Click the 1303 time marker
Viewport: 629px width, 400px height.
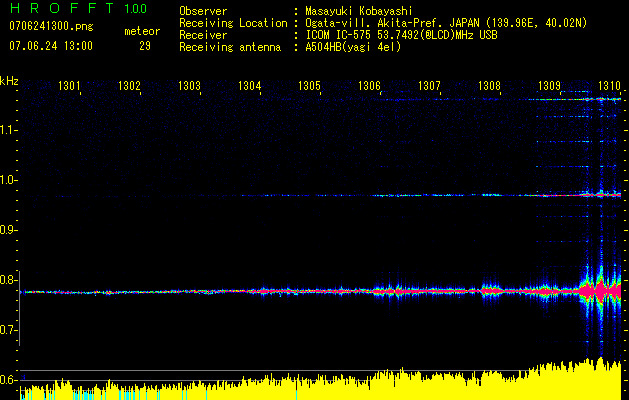pyautogui.click(x=189, y=85)
